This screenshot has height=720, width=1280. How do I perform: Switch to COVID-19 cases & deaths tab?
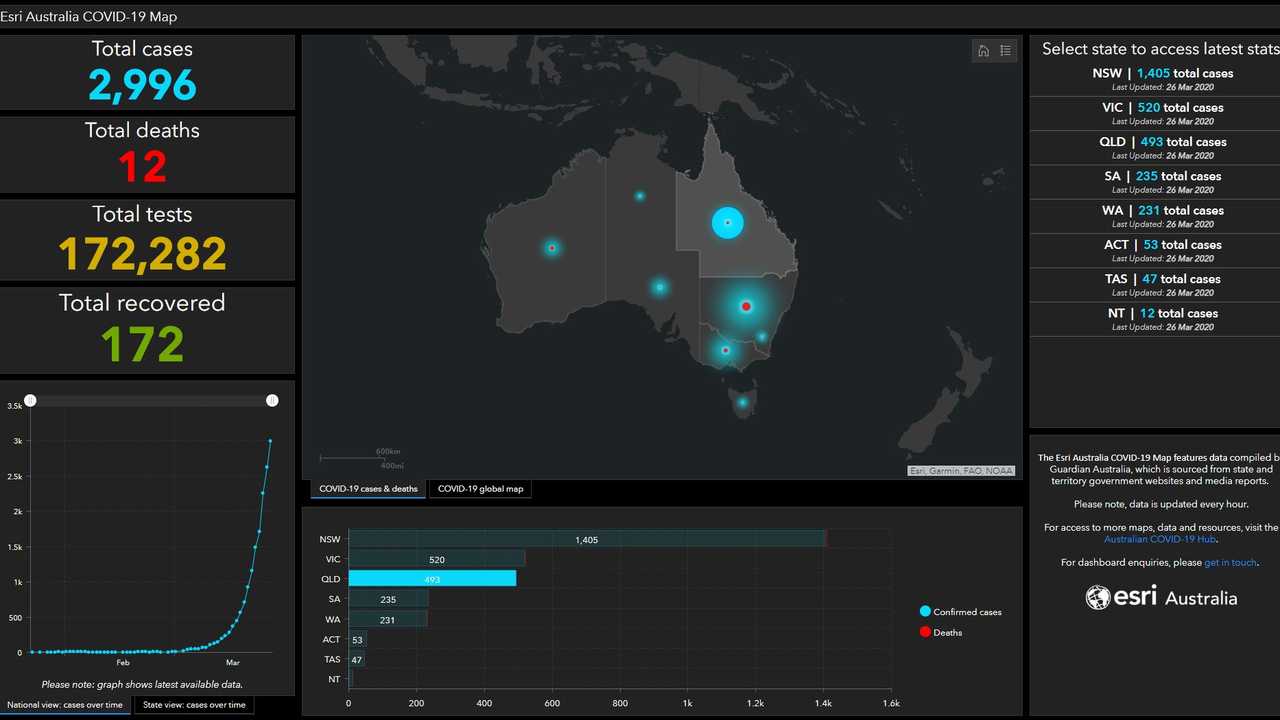click(368, 489)
